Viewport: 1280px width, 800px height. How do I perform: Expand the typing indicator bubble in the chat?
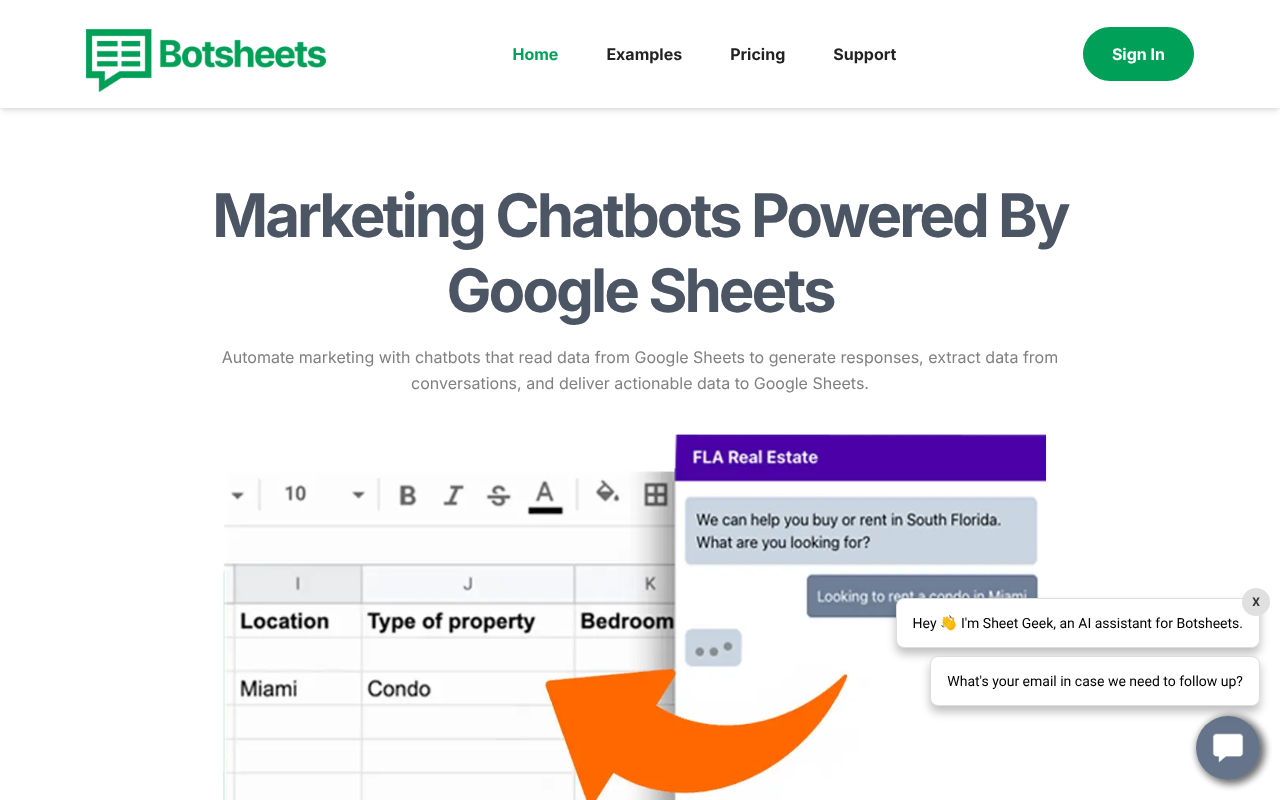pos(713,648)
